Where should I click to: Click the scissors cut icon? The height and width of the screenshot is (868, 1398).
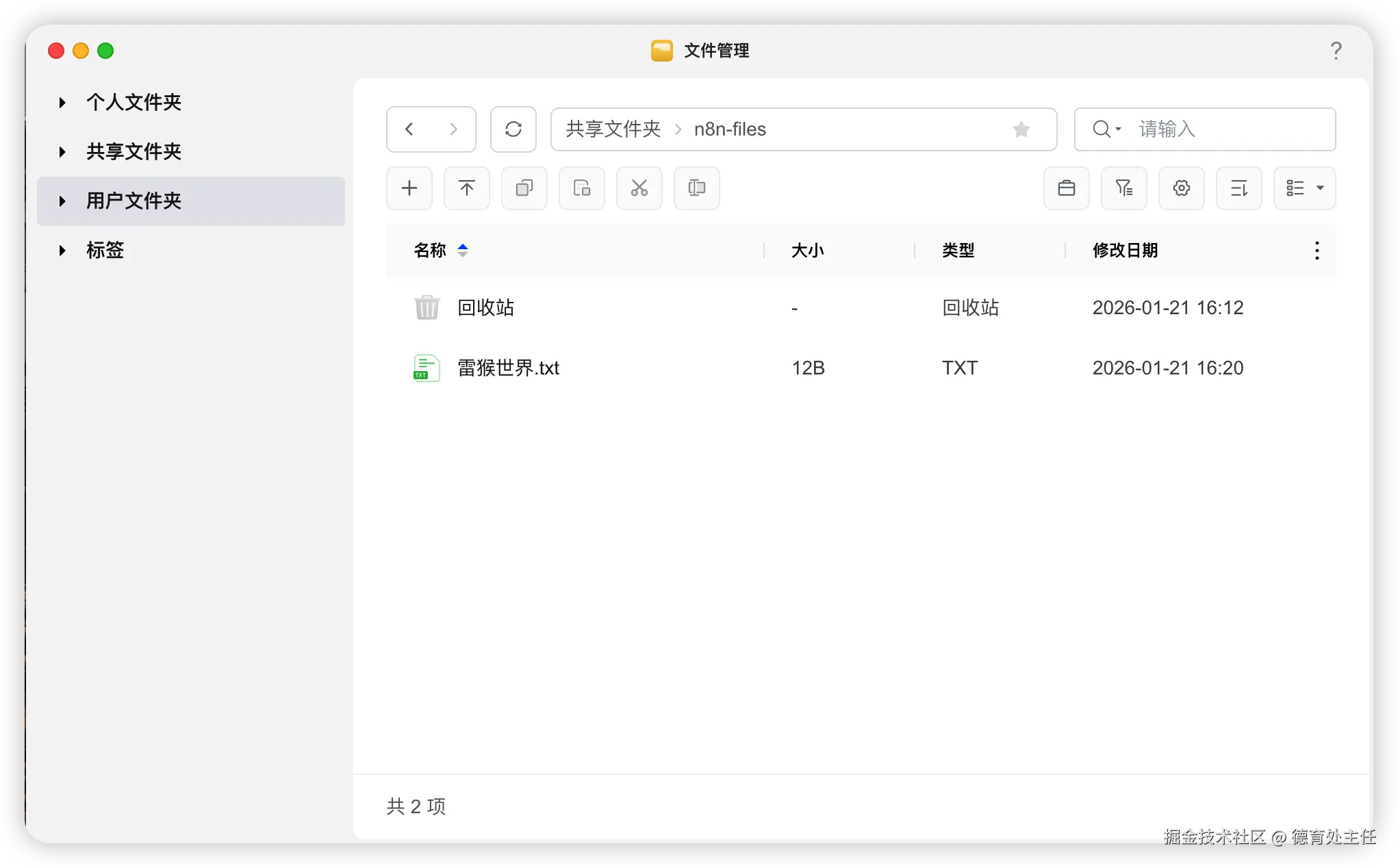coord(639,188)
